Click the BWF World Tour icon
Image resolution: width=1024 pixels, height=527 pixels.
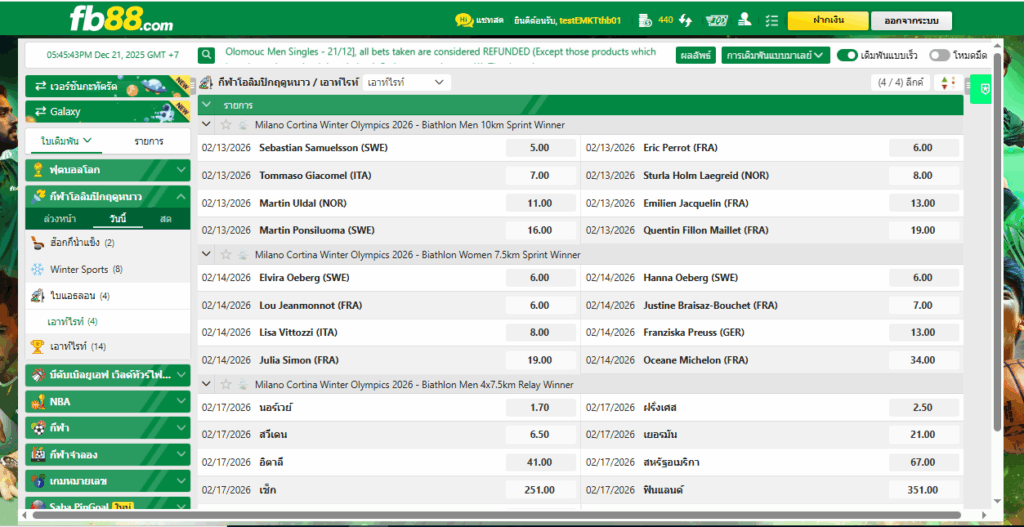click(38, 375)
